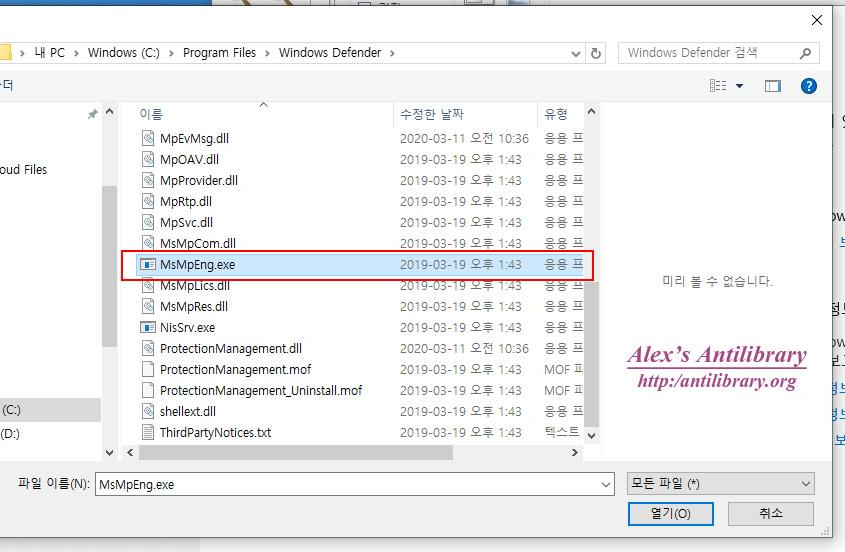Screen dimensions: 845x552
Task: Click the MpProvider.dll file icon
Action: [148, 181]
